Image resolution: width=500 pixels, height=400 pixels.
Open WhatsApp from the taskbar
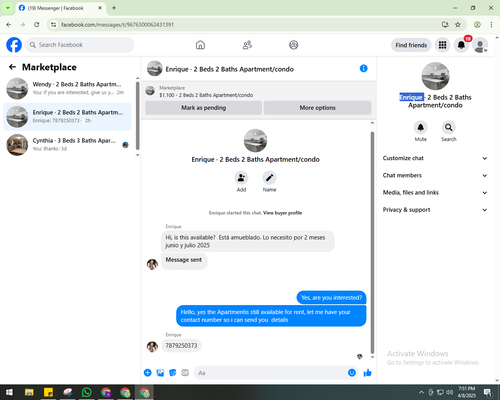point(87,392)
